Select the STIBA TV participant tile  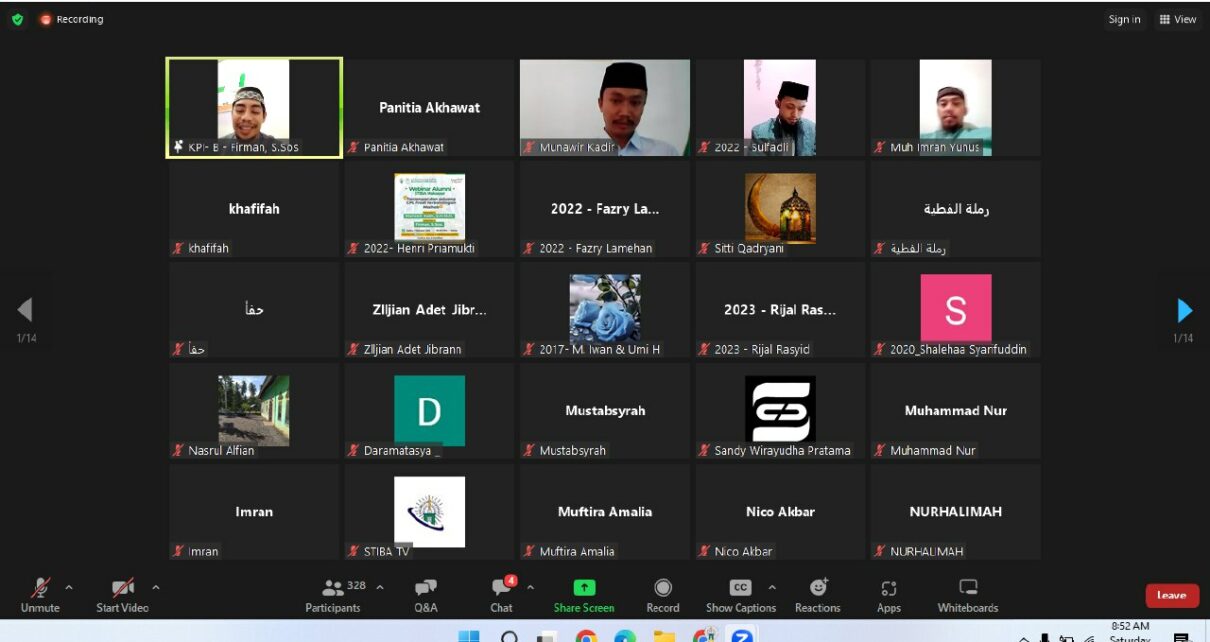coord(429,511)
